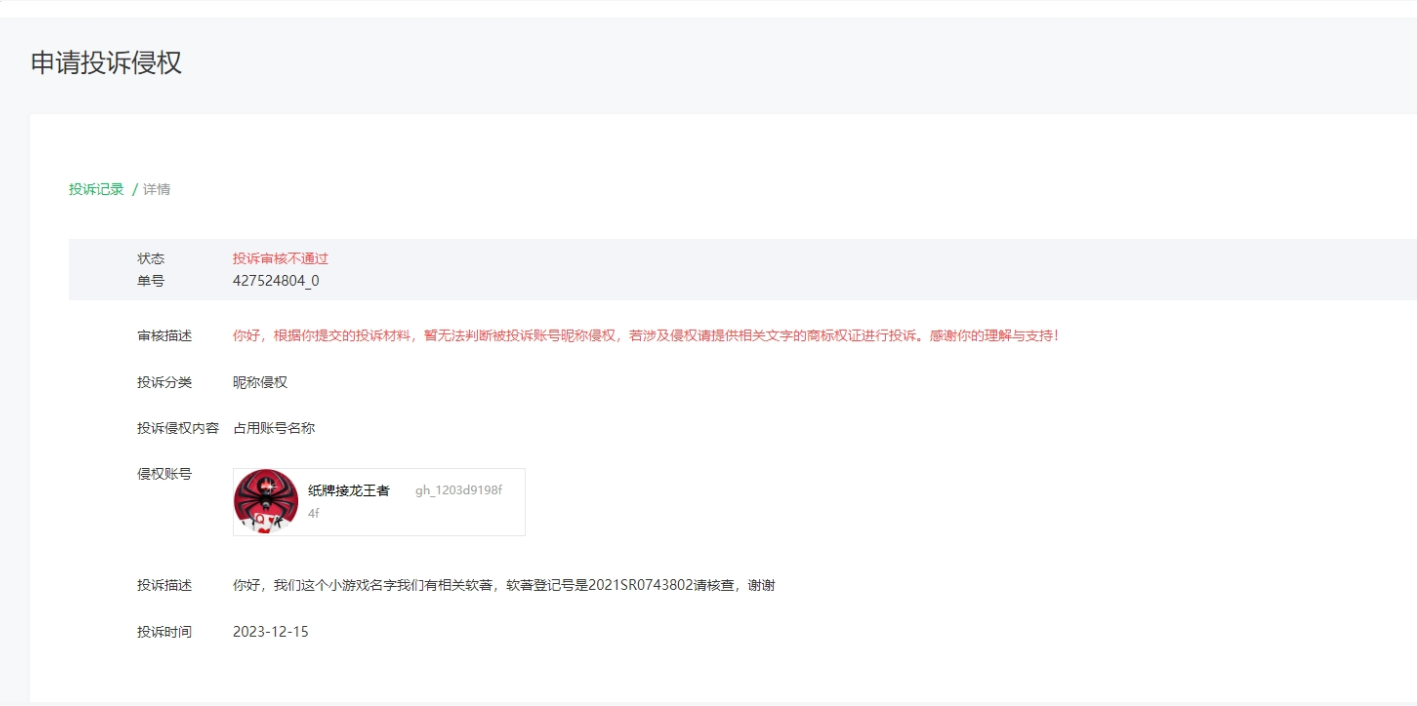Click the 状态 field label
The width and height of the screenshot is (1417, 706).
pyautogui.click(x=151, y=258)
